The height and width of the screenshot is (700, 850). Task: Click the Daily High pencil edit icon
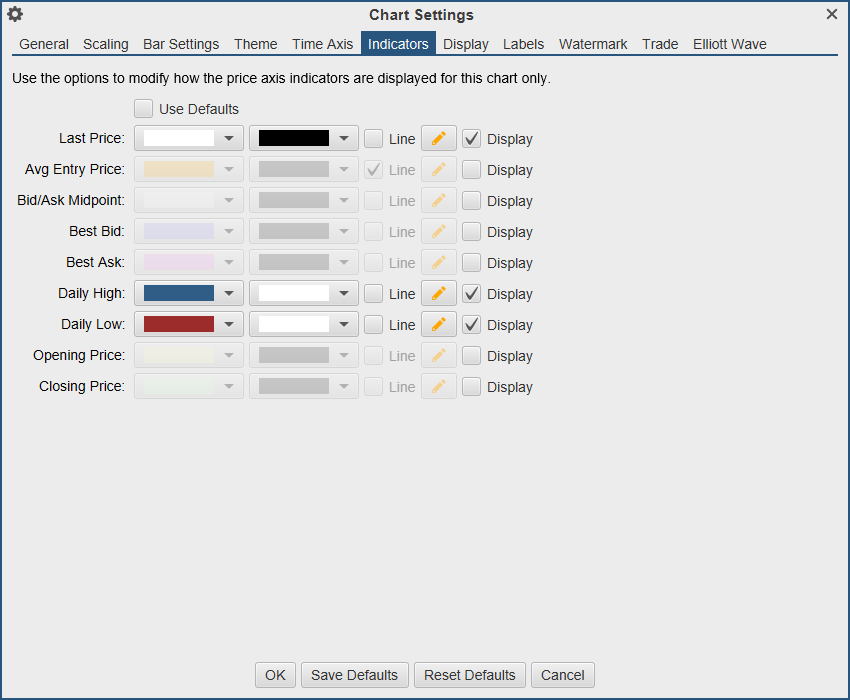click(438, 294)
